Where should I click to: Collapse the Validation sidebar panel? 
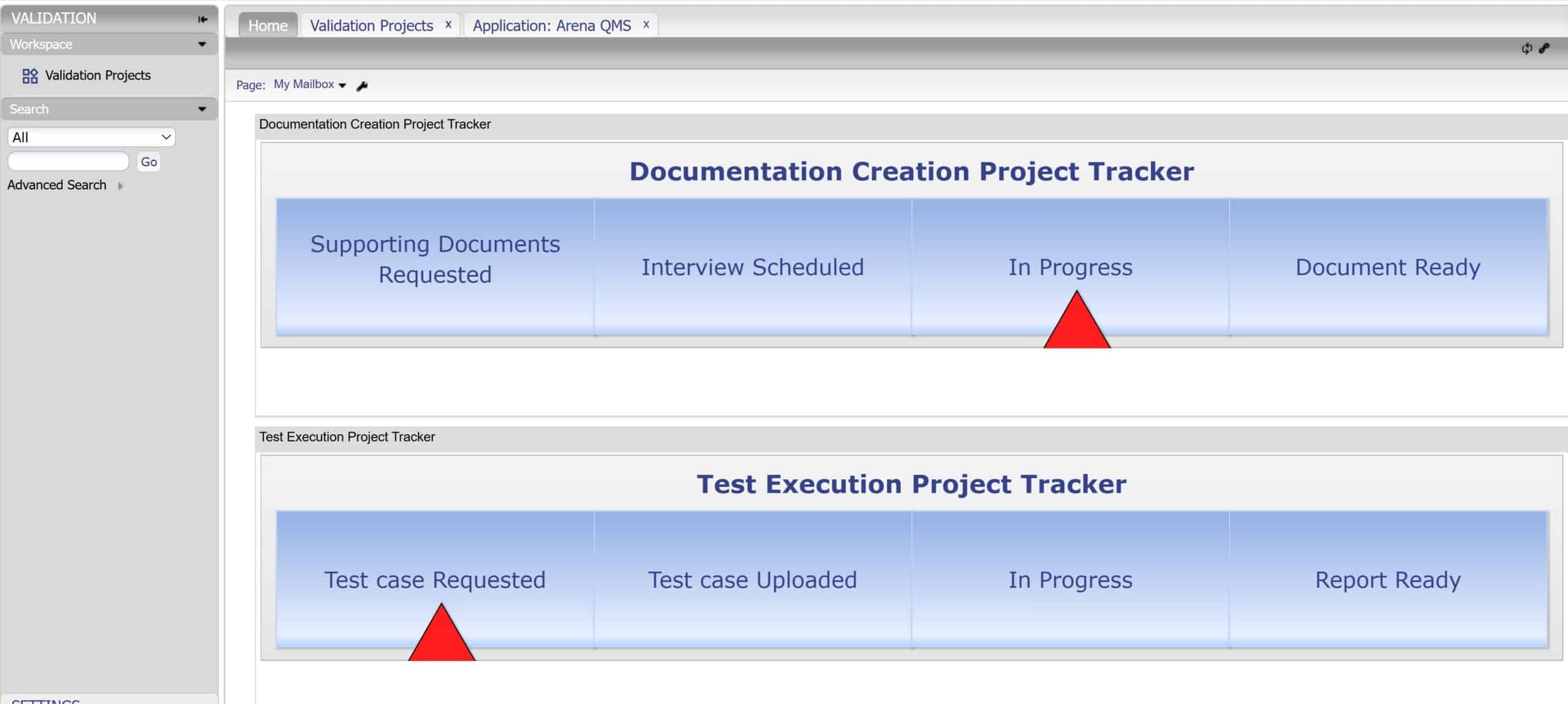point(203,19)
